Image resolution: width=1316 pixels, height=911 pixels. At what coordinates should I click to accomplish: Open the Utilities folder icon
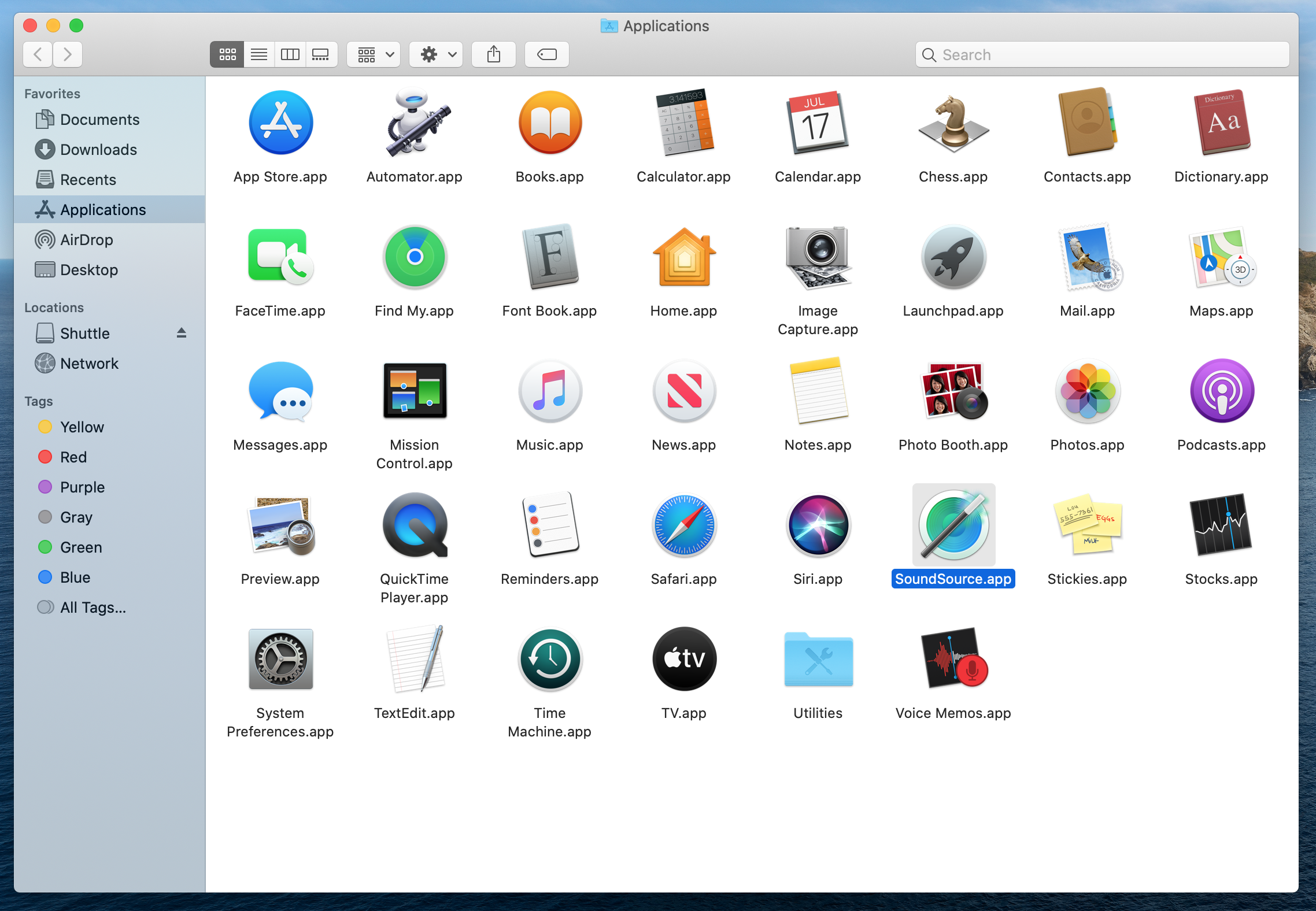click(818, 659)
